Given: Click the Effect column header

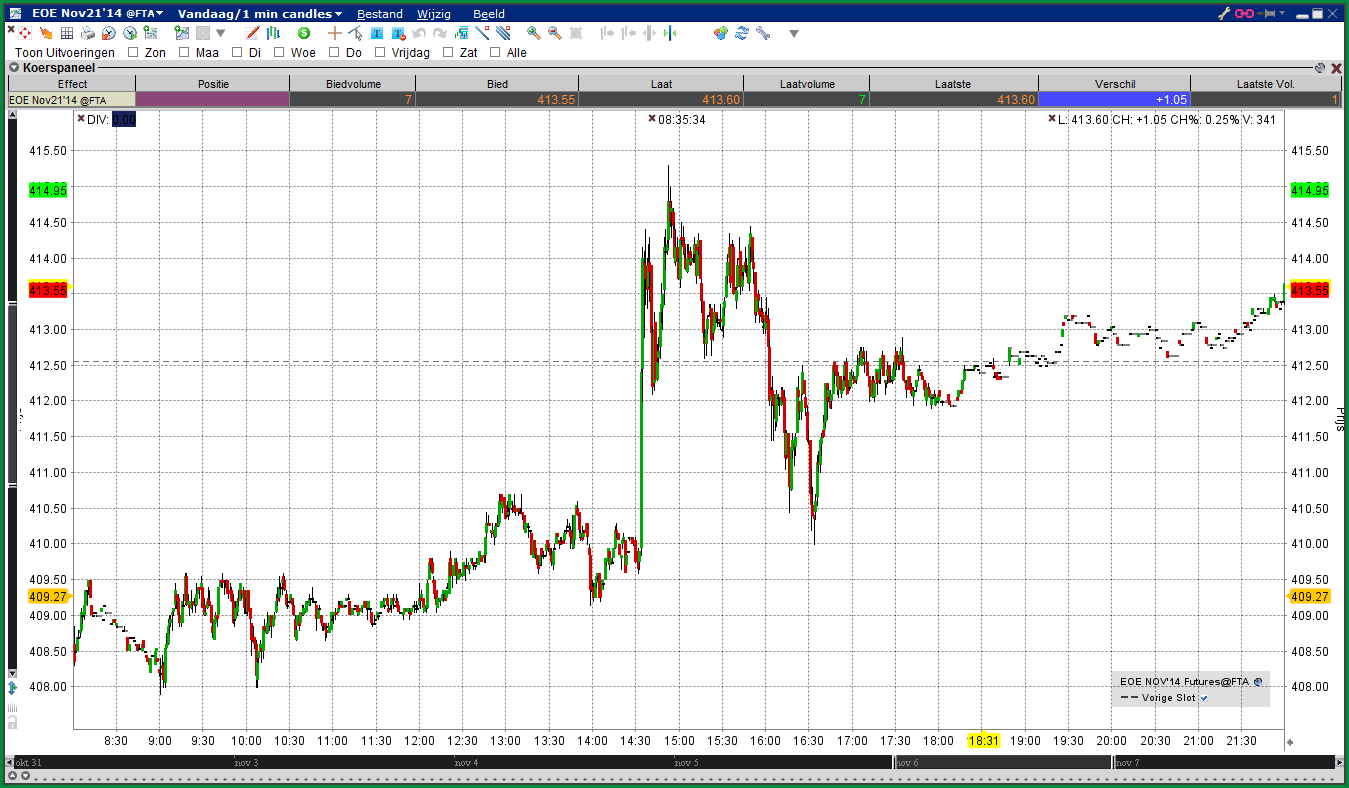Looking at the screenshot, I should pos(72,84).
